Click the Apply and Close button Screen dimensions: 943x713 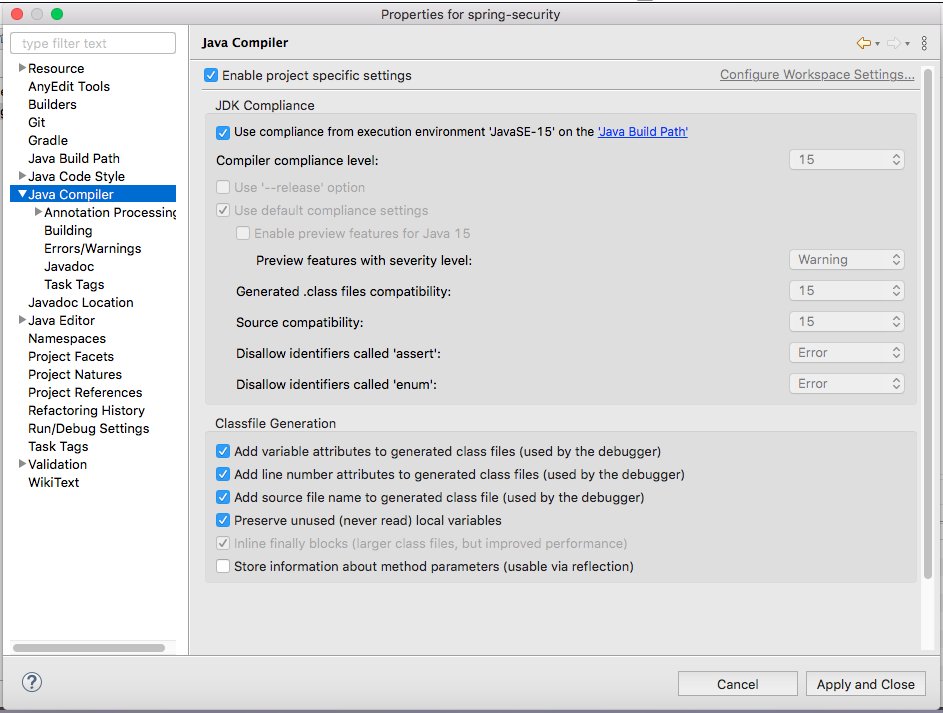(x=865, y=684)
